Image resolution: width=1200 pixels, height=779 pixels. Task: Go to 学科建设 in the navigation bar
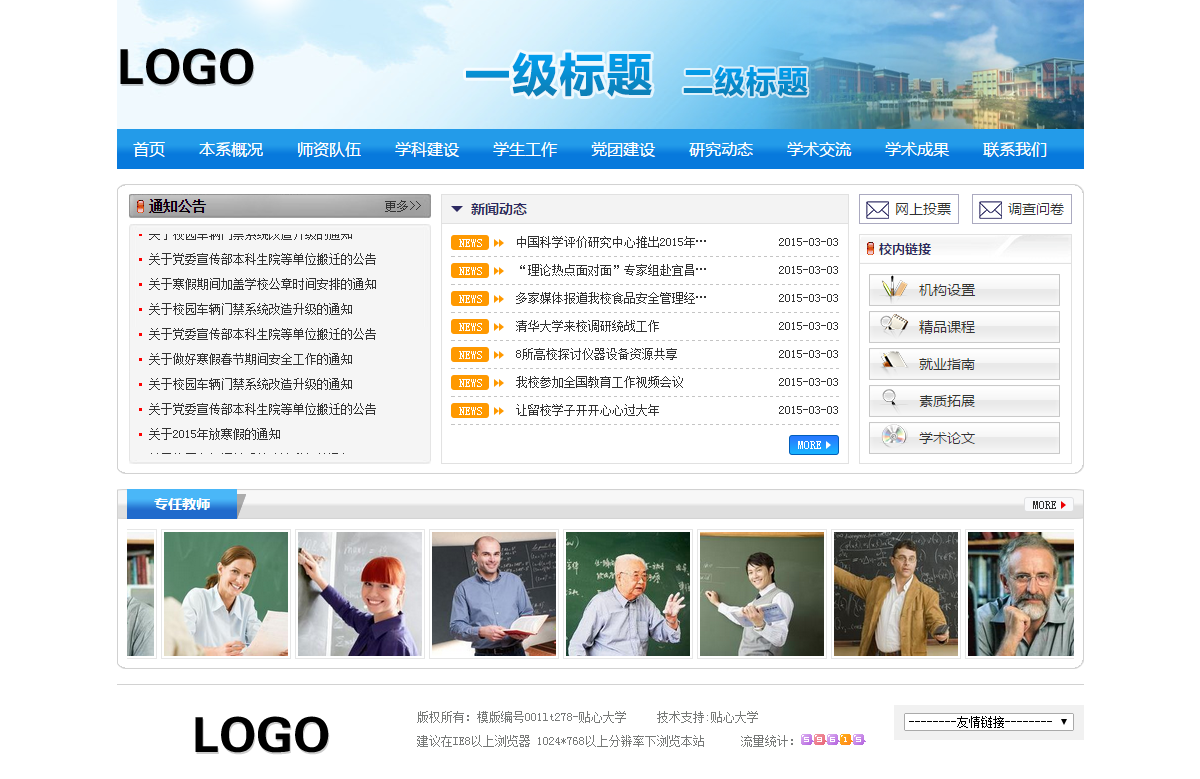427,150
